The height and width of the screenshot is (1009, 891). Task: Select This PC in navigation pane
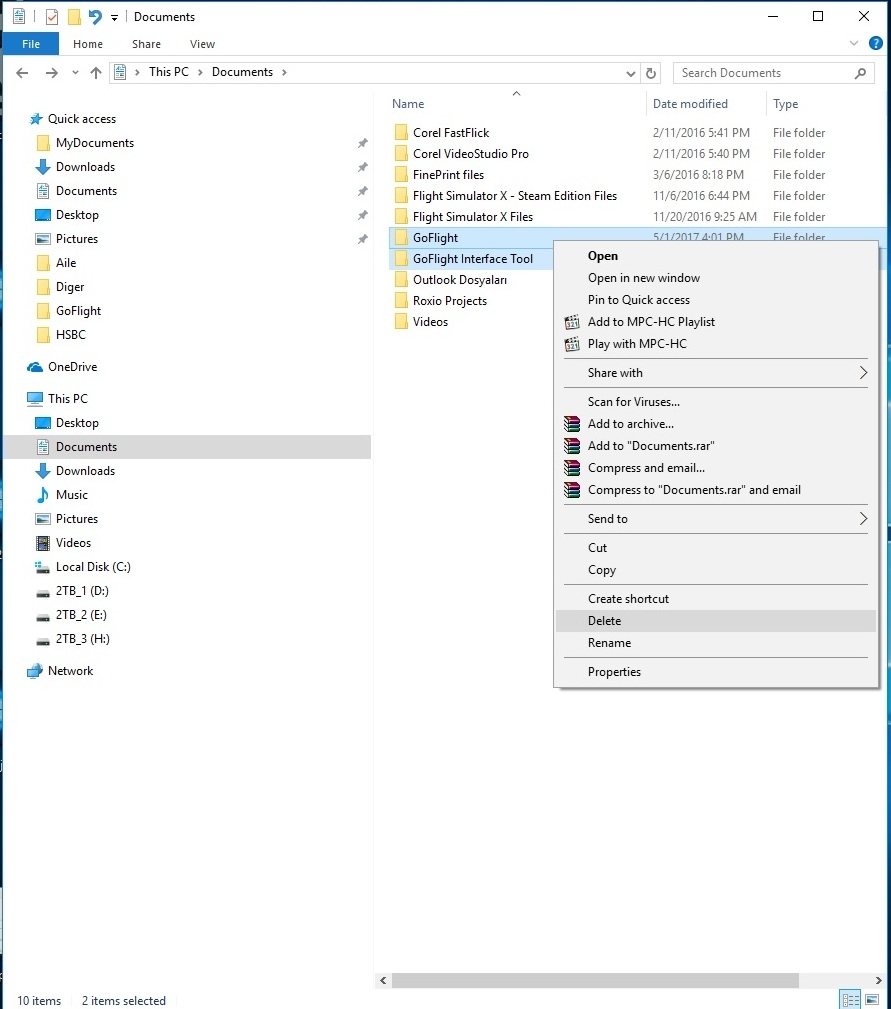(x=68, y=399)
